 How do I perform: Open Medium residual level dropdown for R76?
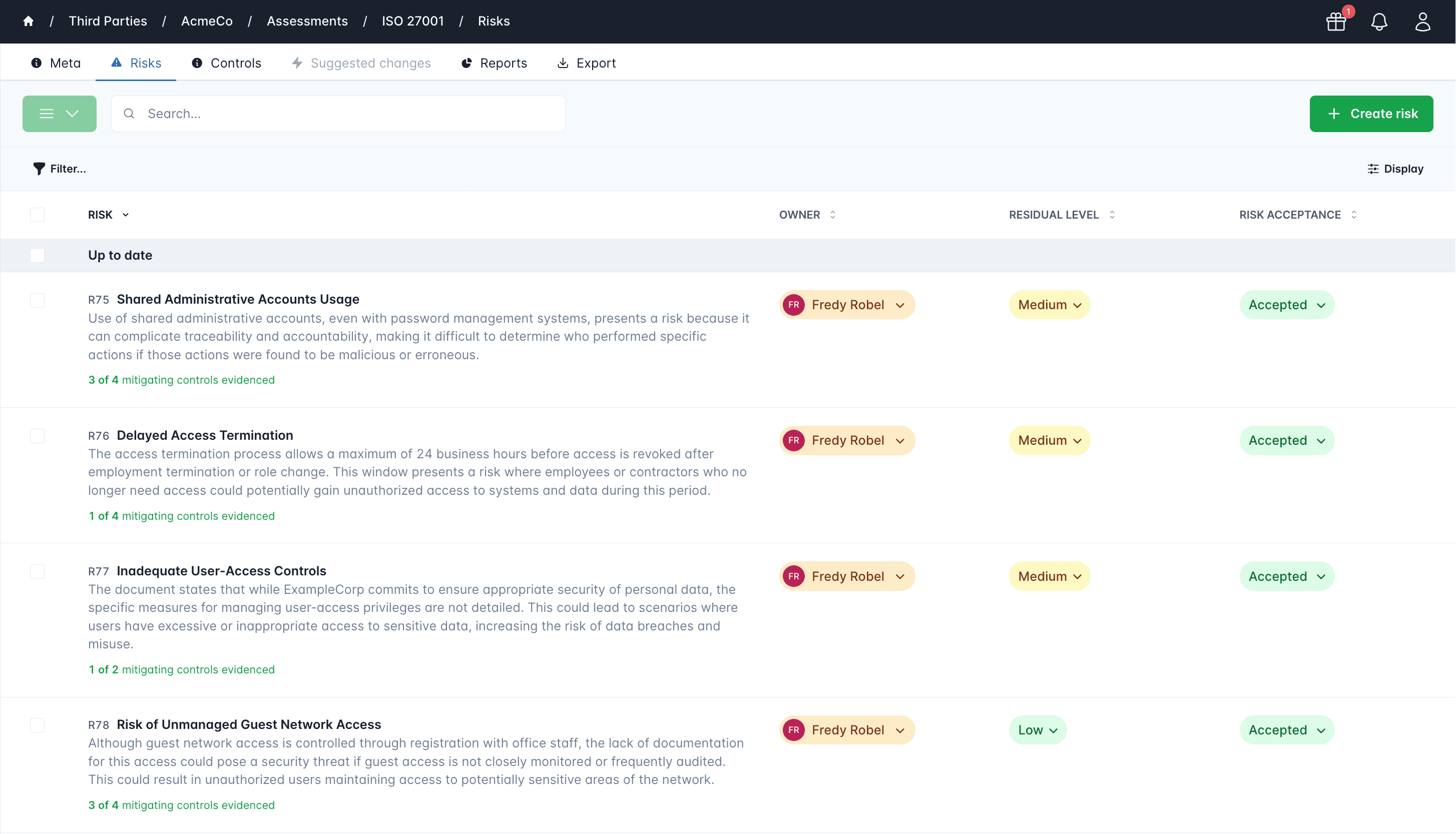coord(1049,440)
